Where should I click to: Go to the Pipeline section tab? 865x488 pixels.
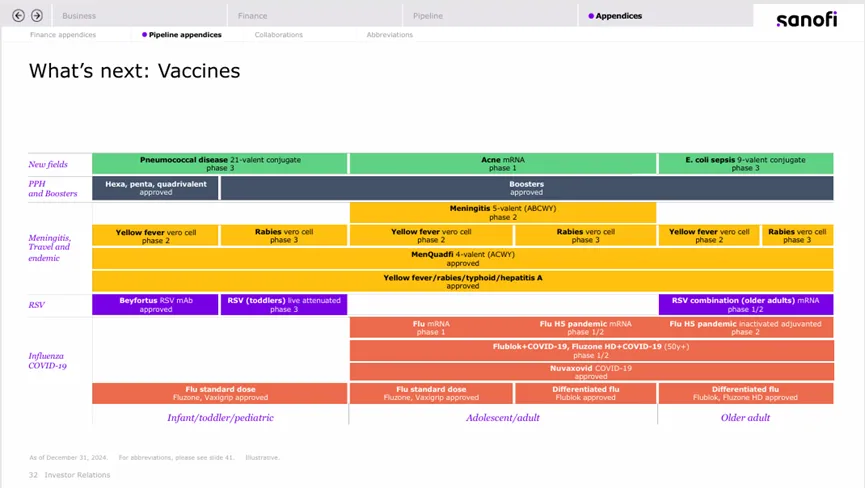428,16
